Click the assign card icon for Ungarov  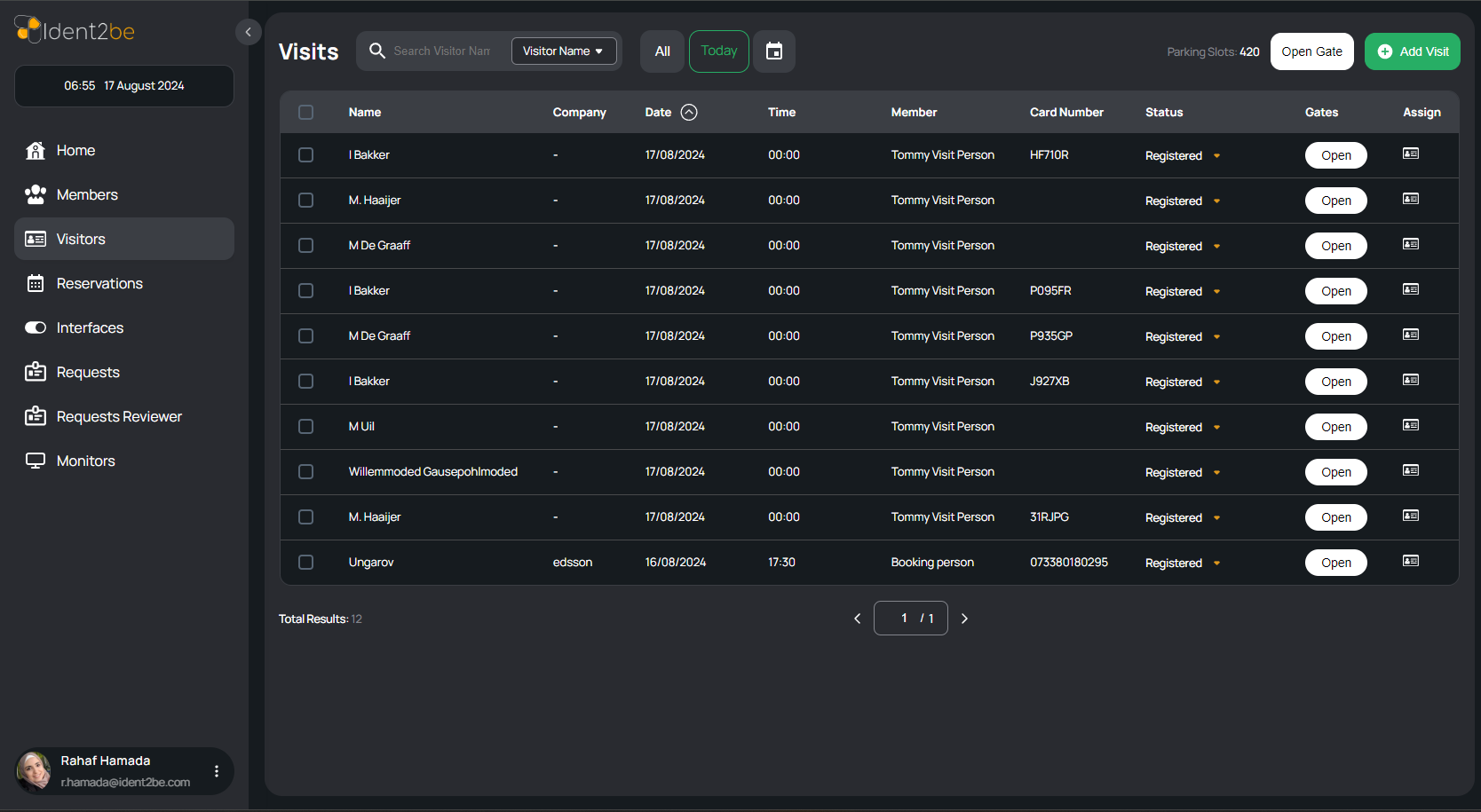coord(1411,561)
